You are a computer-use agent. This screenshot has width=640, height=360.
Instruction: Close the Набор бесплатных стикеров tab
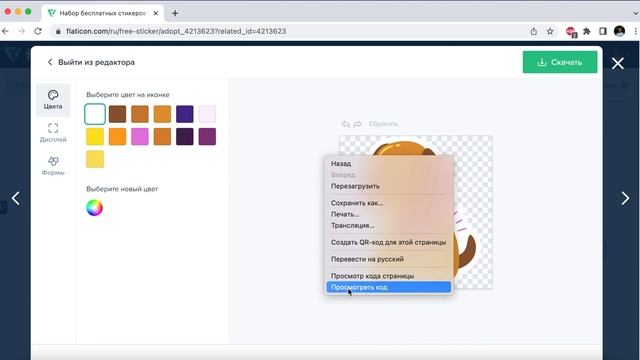click(x=156, y=13)
